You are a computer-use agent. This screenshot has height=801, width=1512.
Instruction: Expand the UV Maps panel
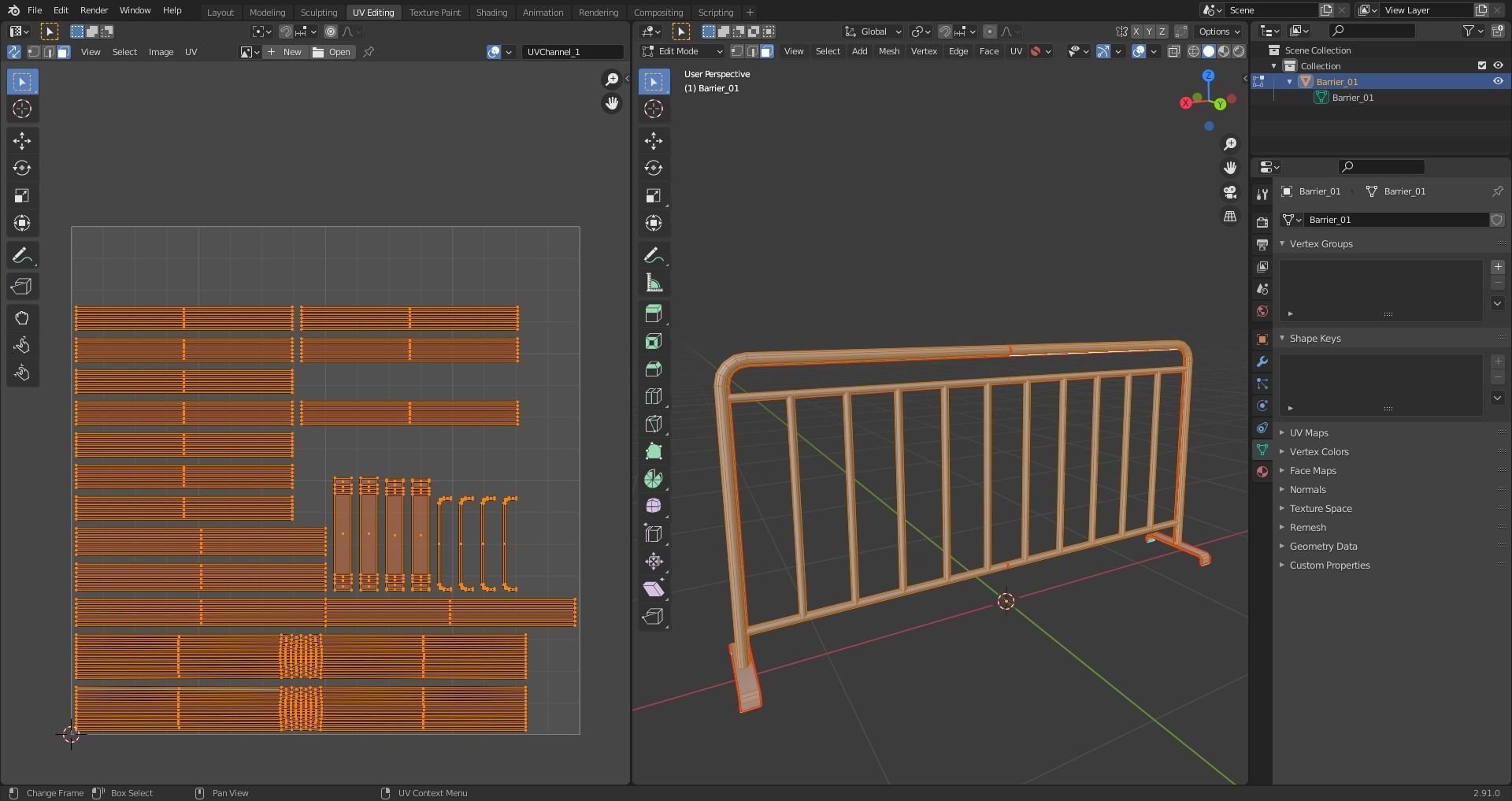(x=1309, y=432)
